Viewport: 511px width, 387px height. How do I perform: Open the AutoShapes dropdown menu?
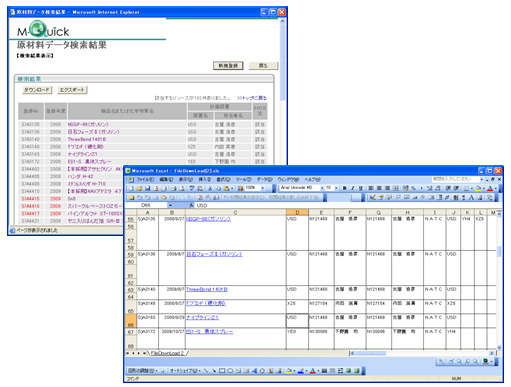click(184, 370)
